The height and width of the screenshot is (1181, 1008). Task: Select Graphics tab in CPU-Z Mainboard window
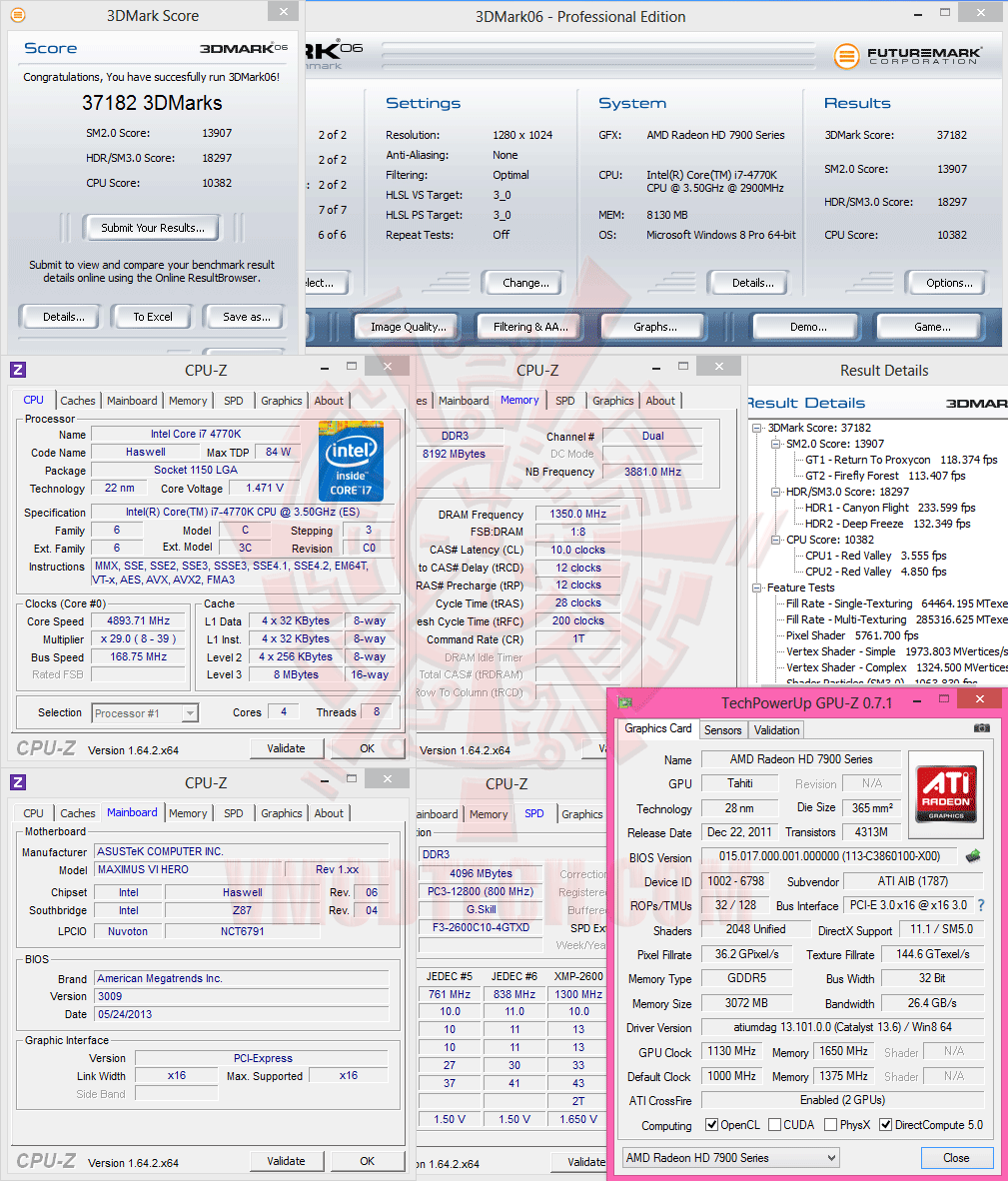(281, 813)
